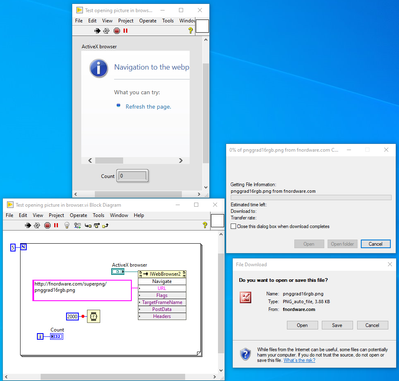Image resolution: width=399 pixels, height=381 pixels.
Task: Open context help in Block Diagram window
Action: point(205,225)
